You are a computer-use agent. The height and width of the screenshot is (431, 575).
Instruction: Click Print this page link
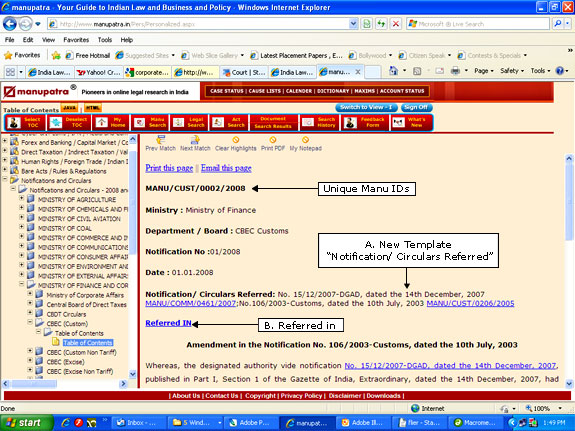coord(169,168)
